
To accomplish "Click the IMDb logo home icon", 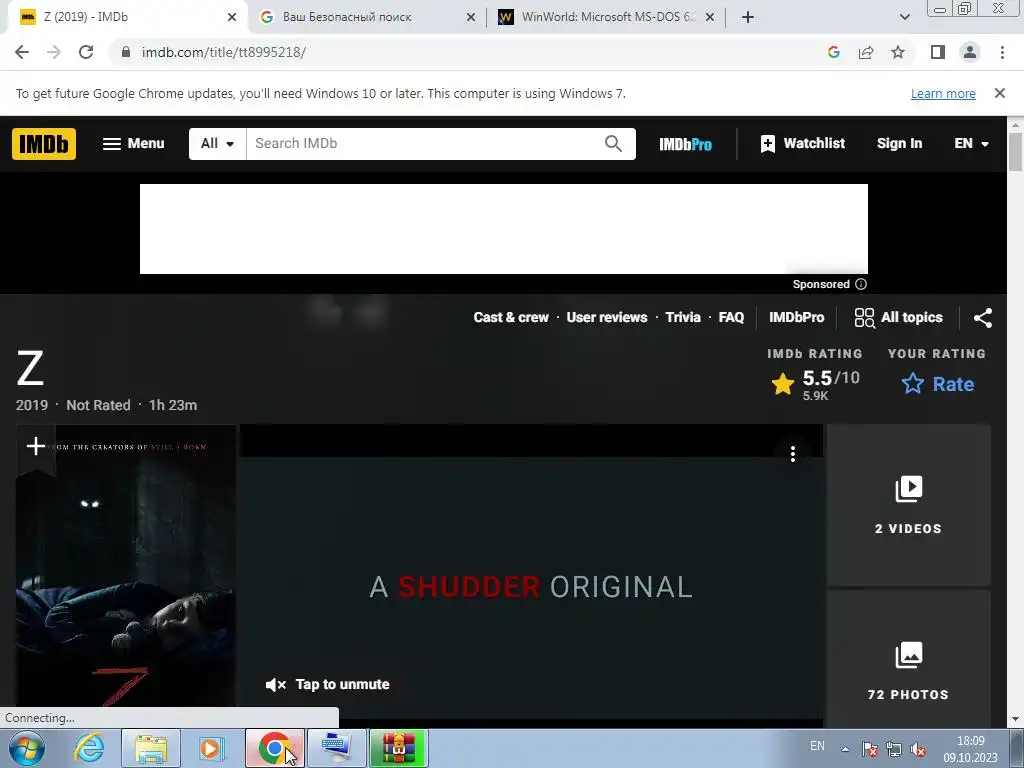I will pyautogui.click(x=44, y=144).
